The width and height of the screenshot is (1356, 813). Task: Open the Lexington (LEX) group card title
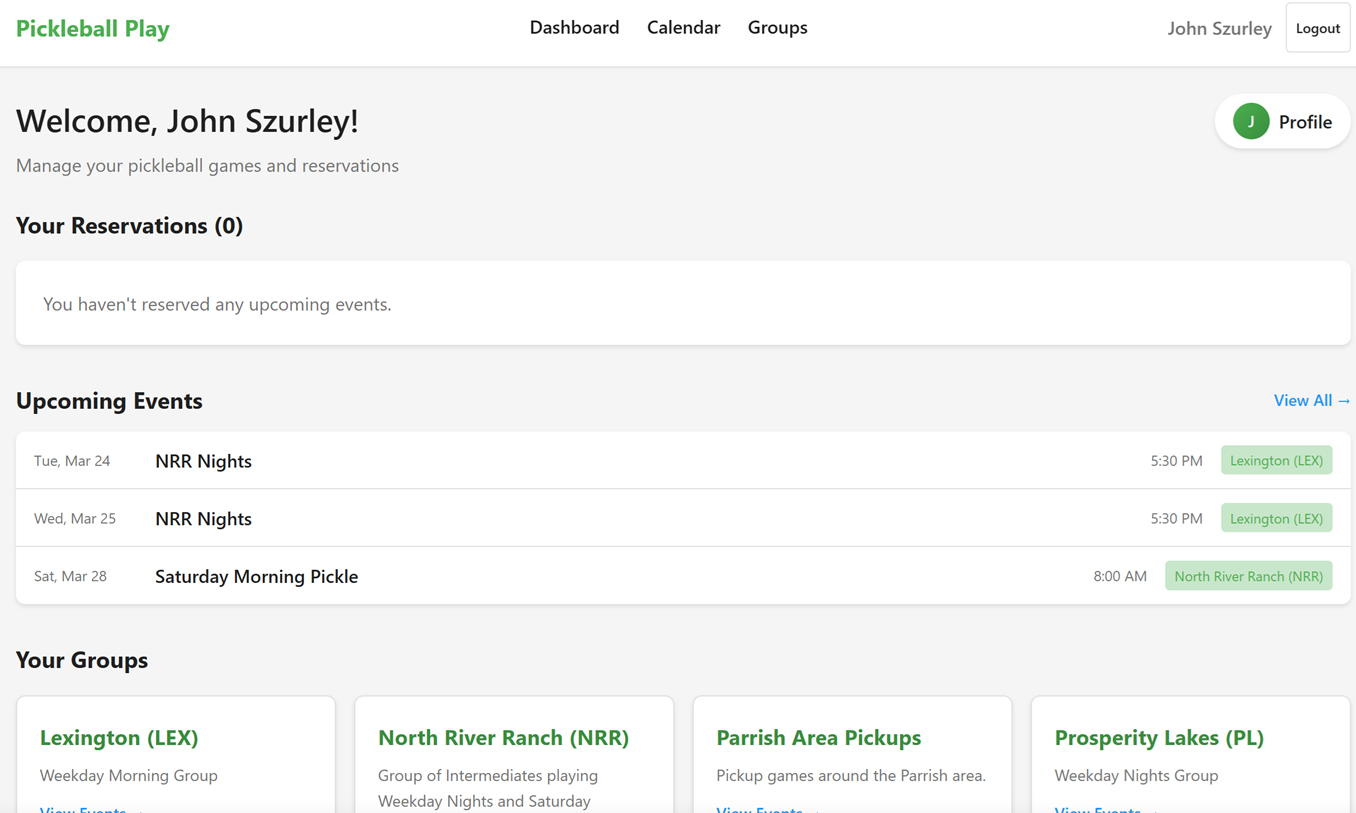pyautogui.click(x=119, y=738)
